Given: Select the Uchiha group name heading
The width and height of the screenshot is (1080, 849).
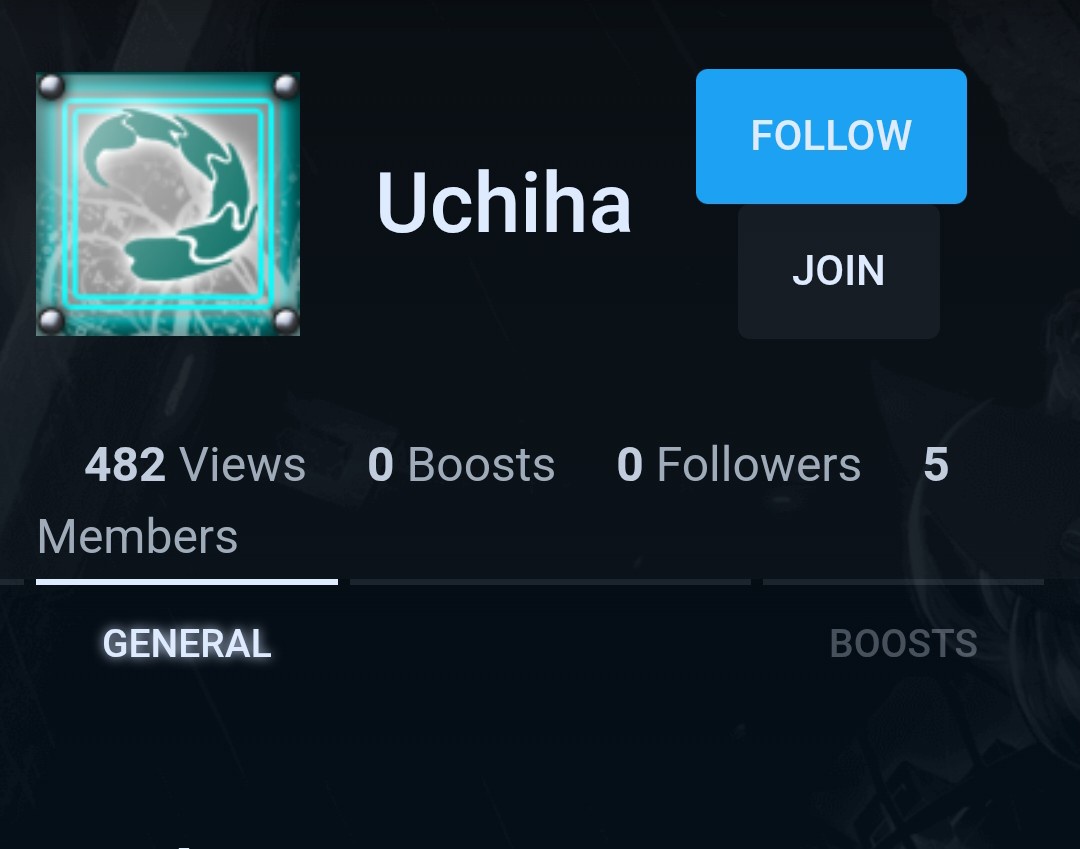Looking at the screenshot, I should coord(503,203).
